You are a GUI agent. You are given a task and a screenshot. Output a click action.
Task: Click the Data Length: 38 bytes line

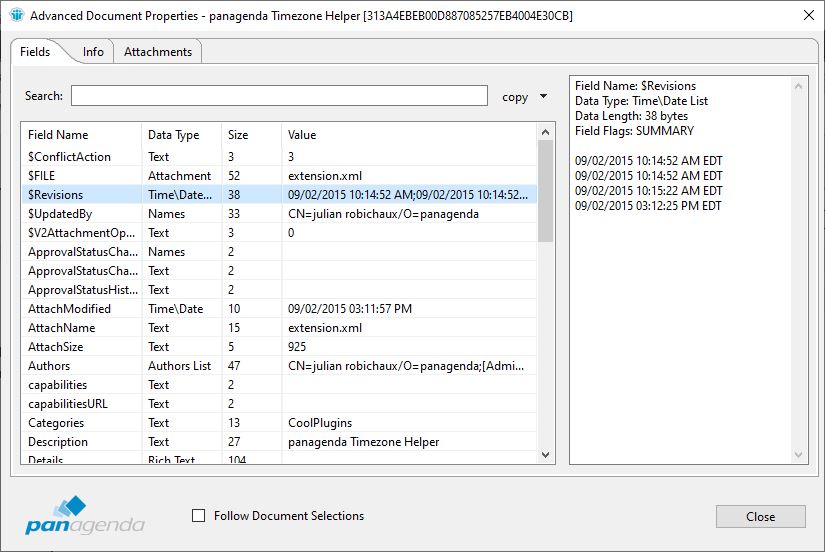click(x=631, y=116)
